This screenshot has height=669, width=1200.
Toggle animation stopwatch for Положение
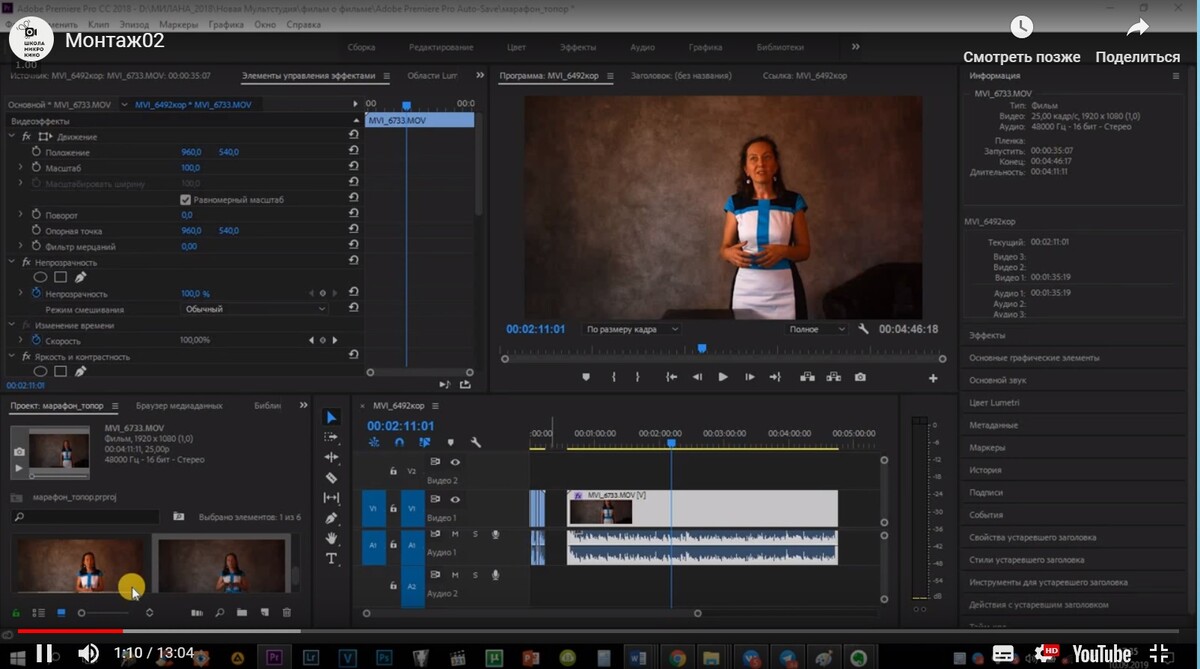(36, 152)
